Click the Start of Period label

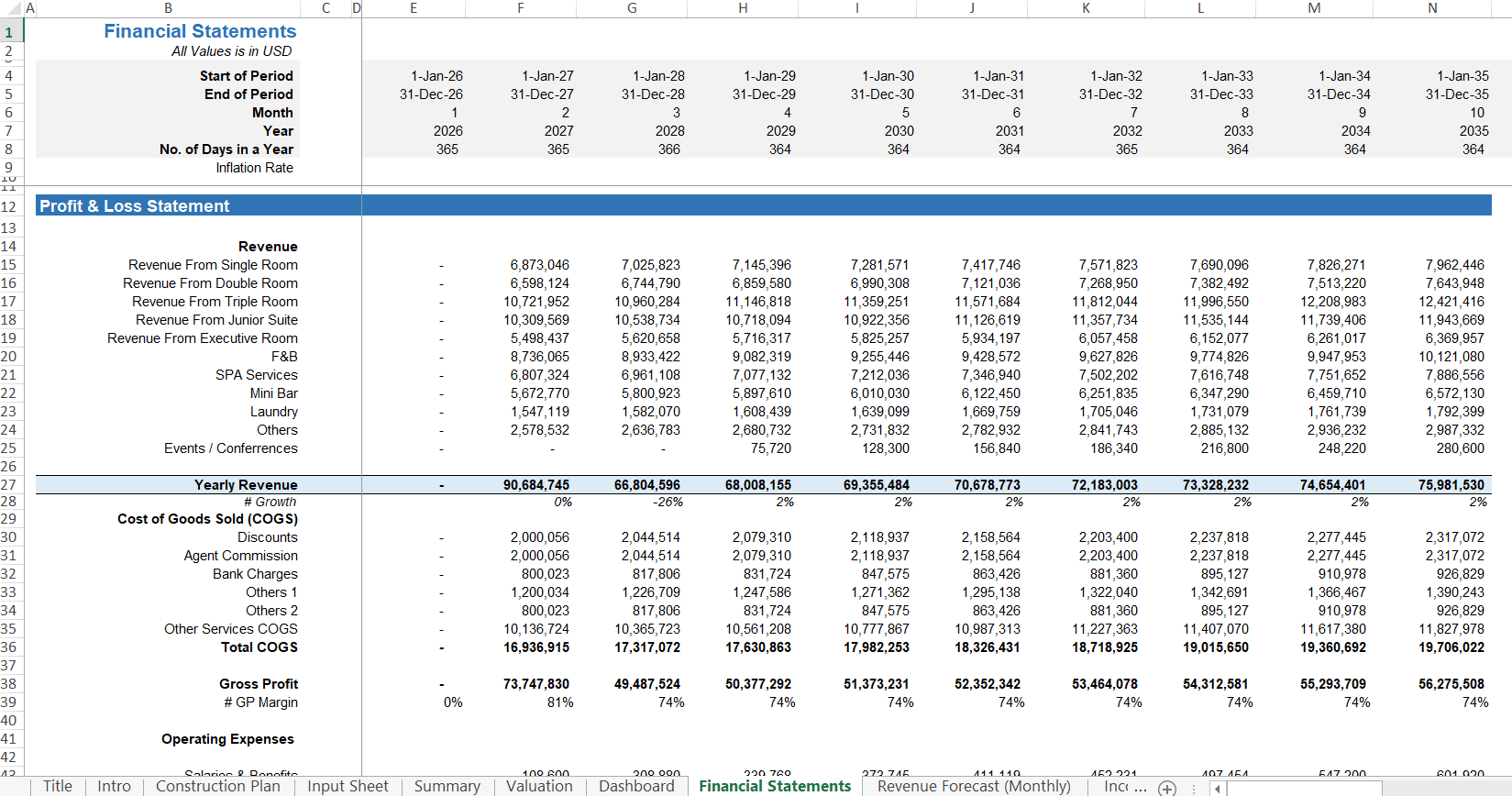coord(247,76)
